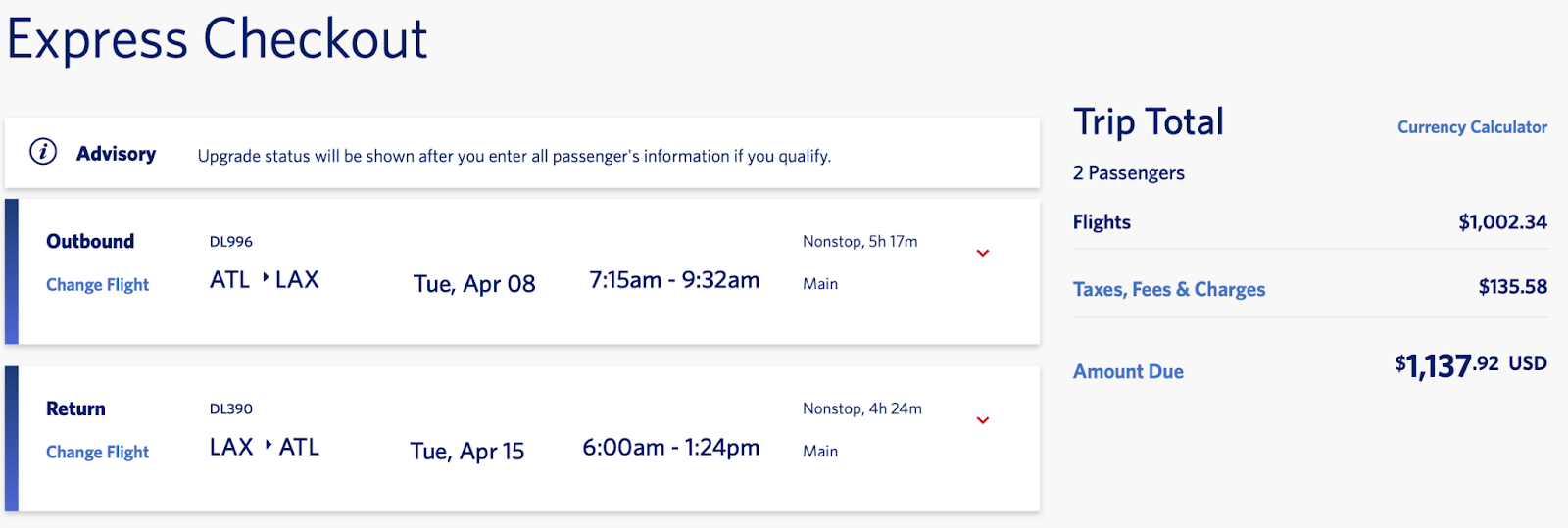
Task: Change the Return flight
Action: [x=97, y=453]
